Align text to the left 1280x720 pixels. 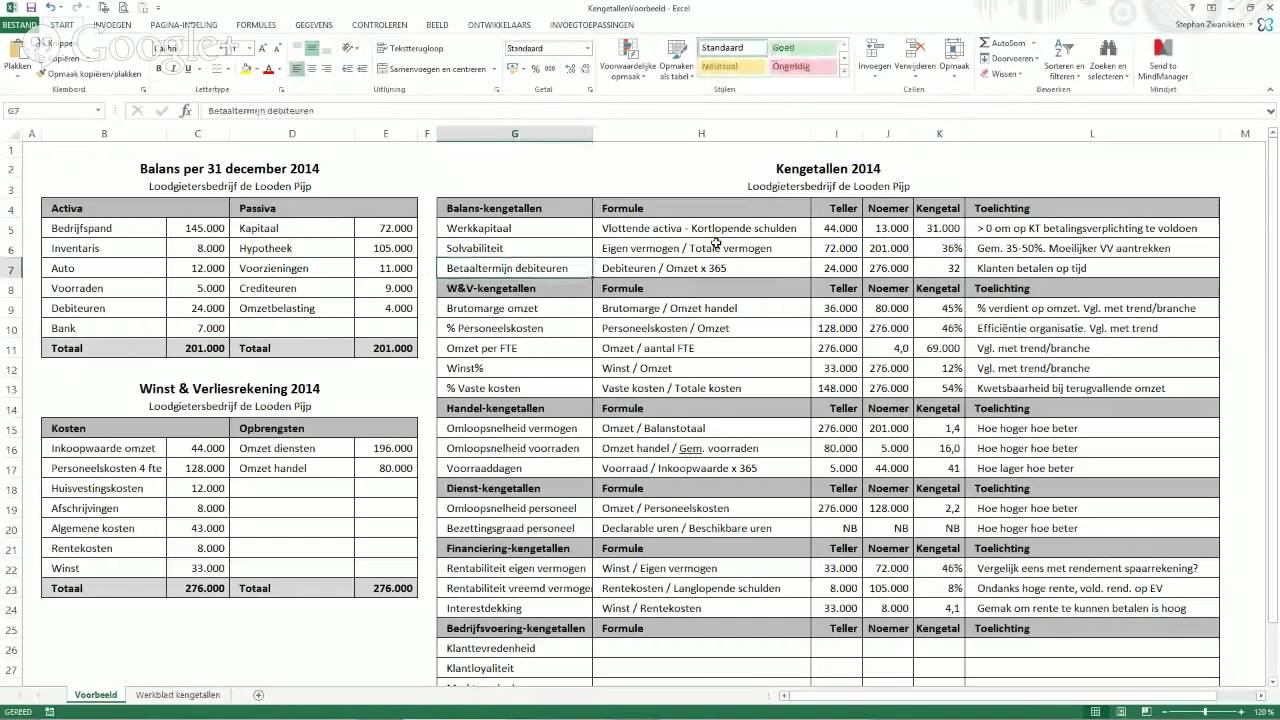[297, 69]
